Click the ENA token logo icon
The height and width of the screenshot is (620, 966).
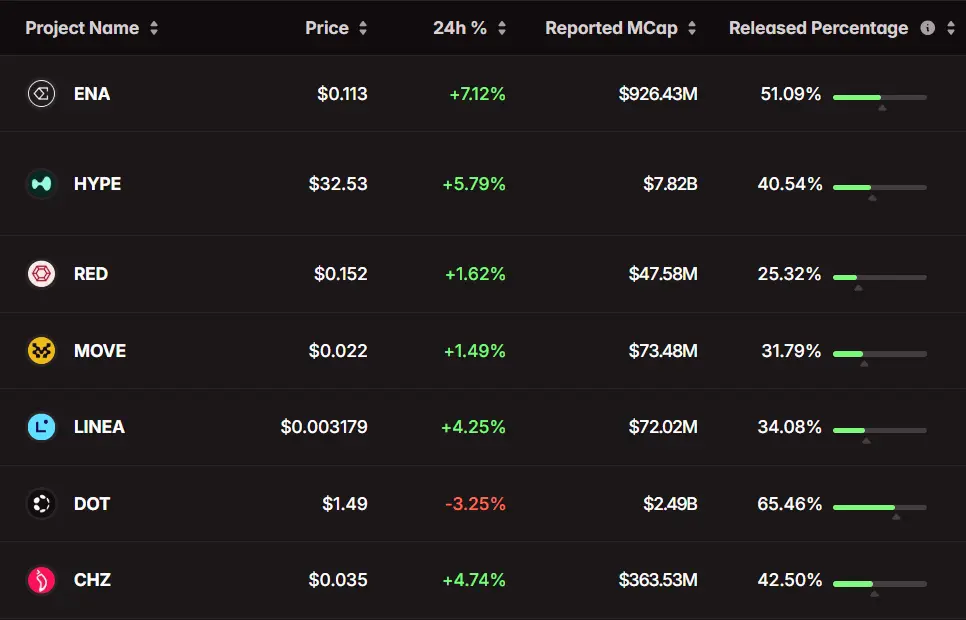point(41,94)
